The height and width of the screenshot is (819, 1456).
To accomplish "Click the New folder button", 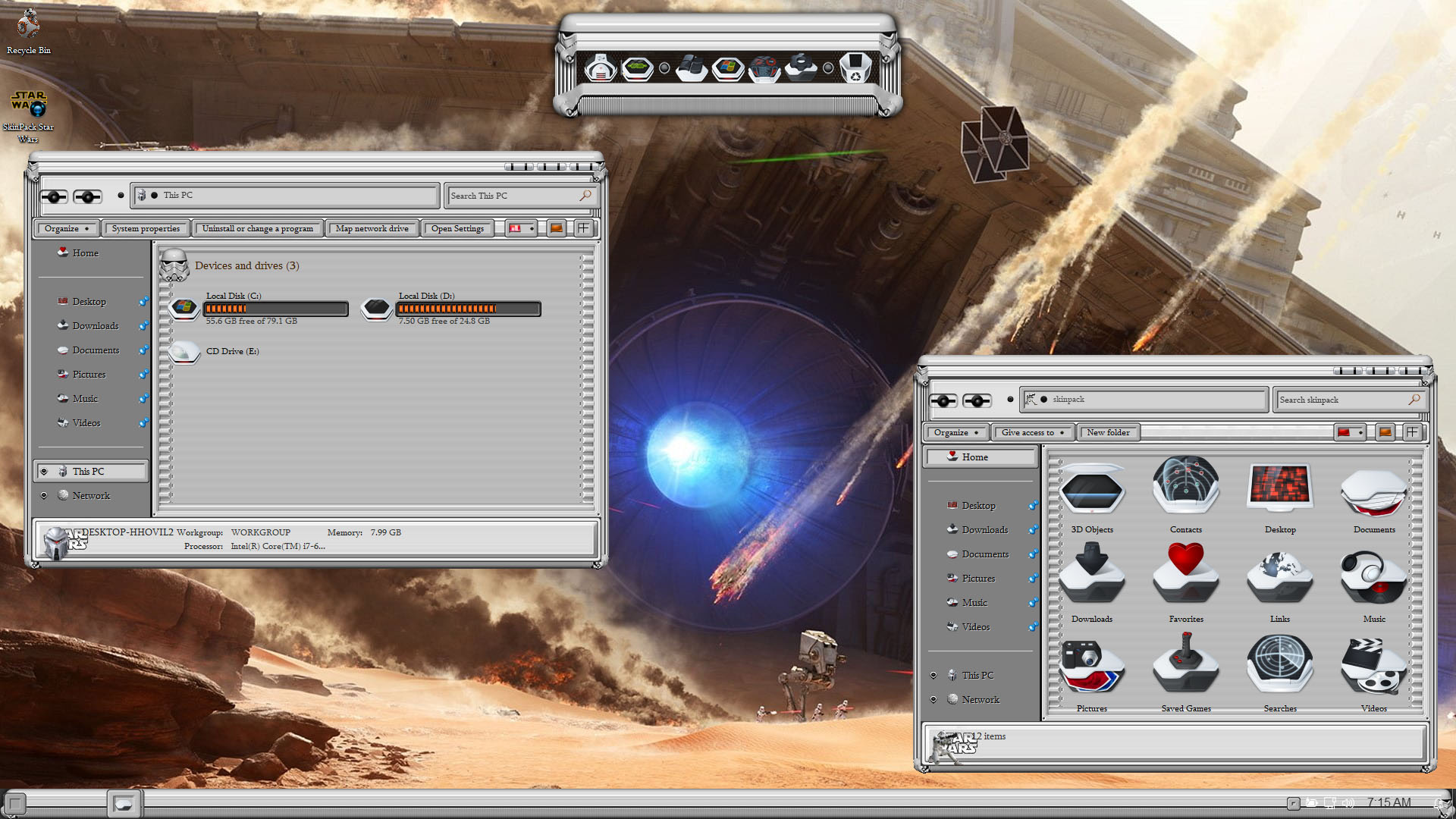I will (1107, 432).
